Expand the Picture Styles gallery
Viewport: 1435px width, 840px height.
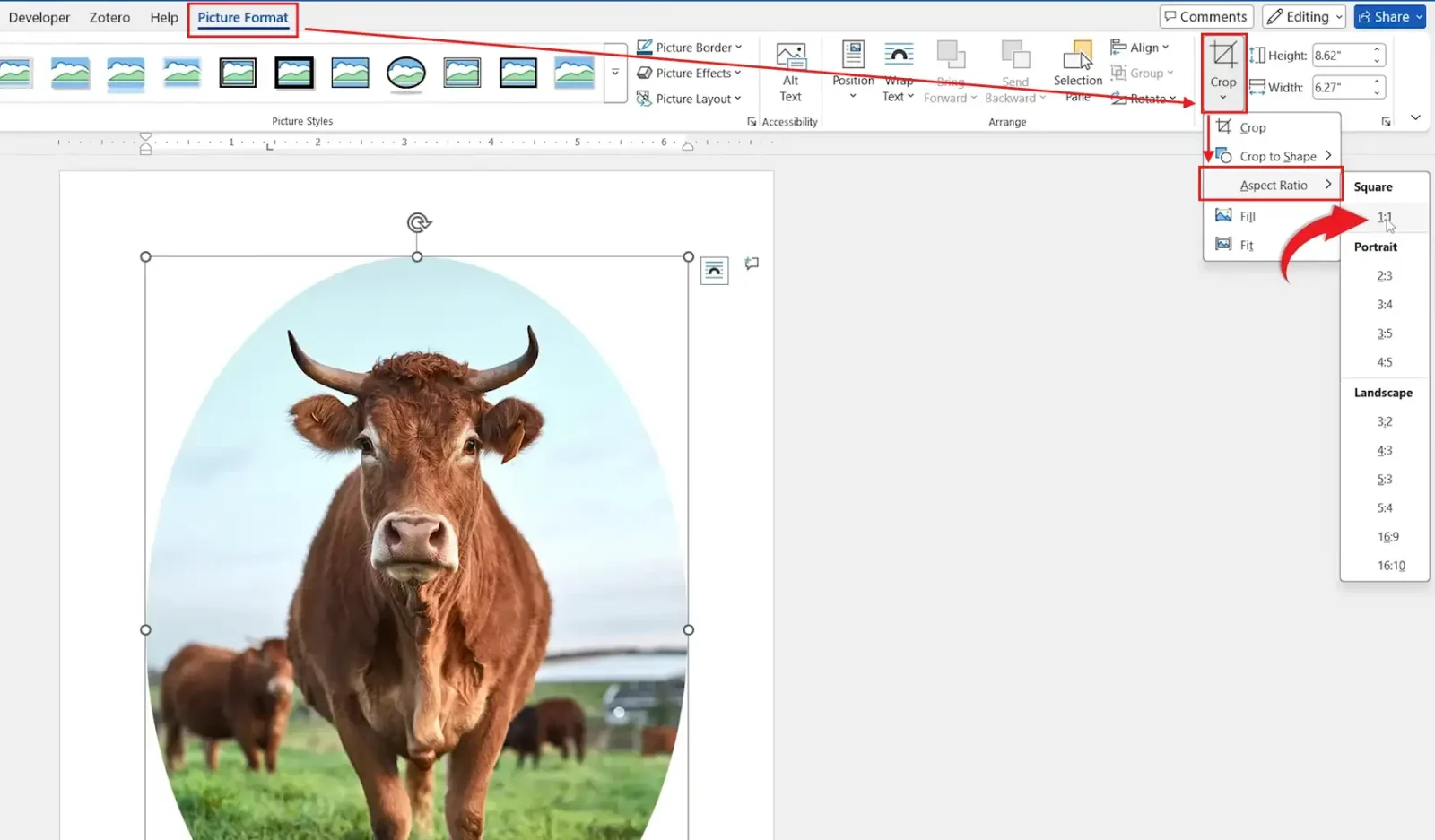coord(615,73)
